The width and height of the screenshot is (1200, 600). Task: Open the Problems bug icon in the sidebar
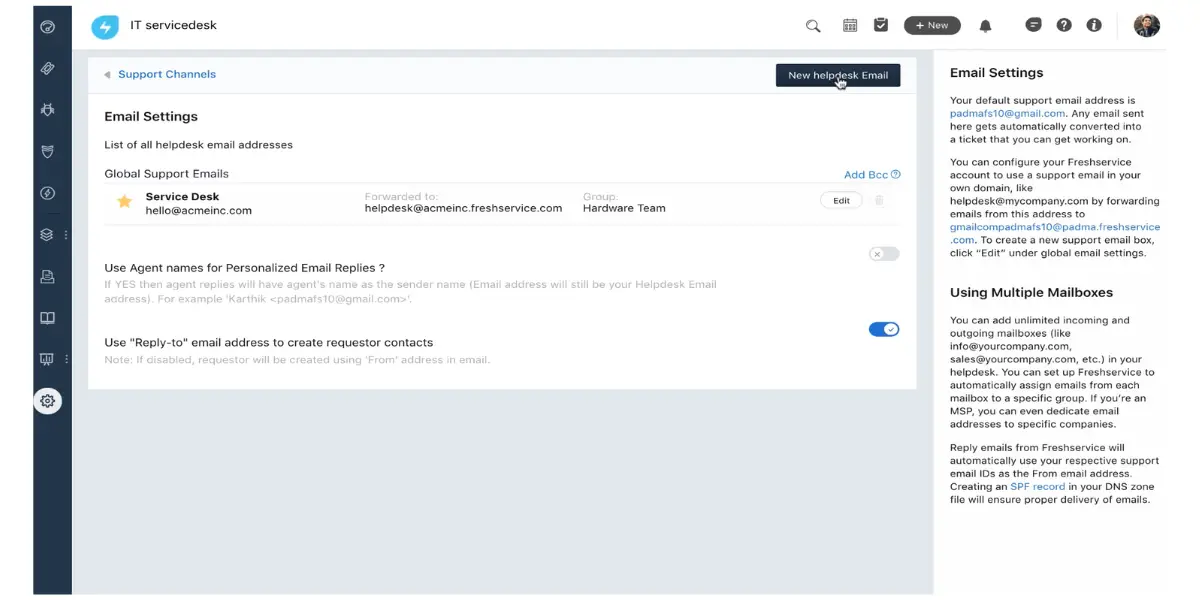point(47,109)
